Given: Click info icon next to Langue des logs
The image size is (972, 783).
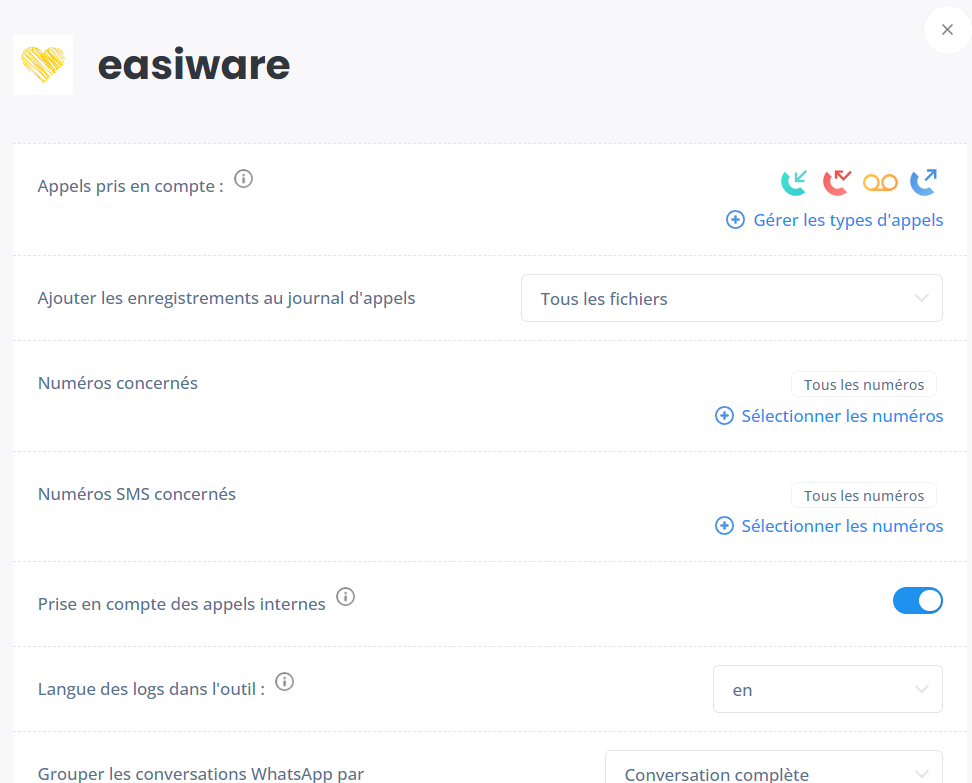Looking at the screenshot, I should point(285,681).
